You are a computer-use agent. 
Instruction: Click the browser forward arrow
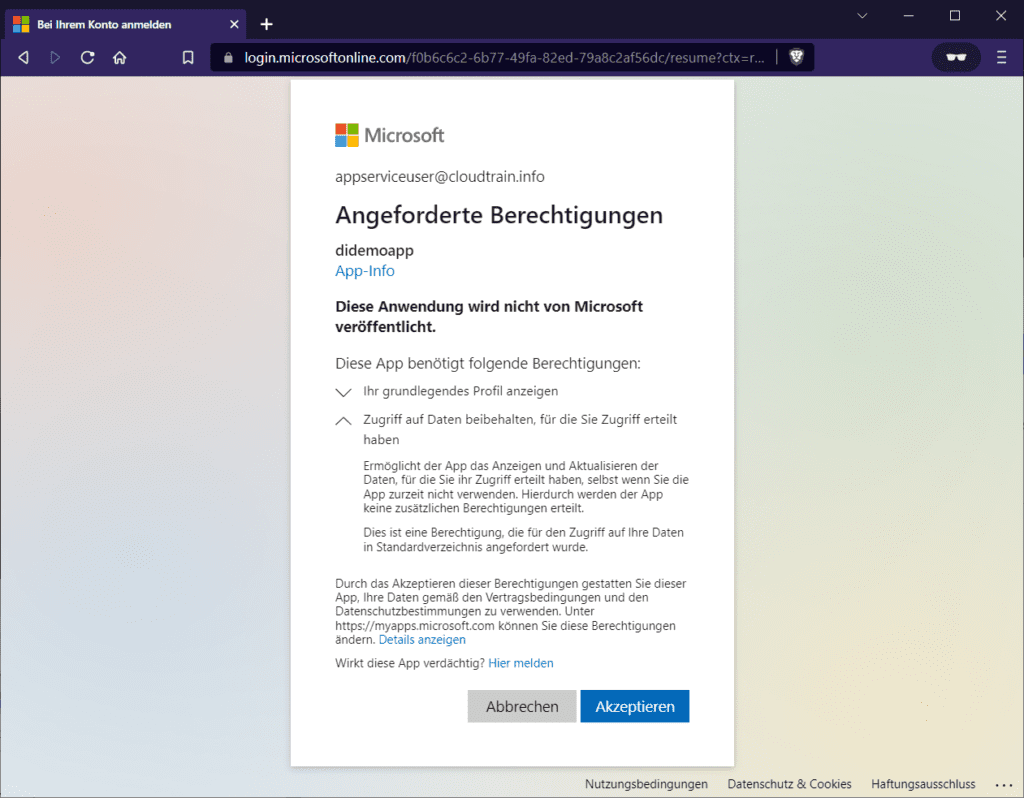(56, 57)
